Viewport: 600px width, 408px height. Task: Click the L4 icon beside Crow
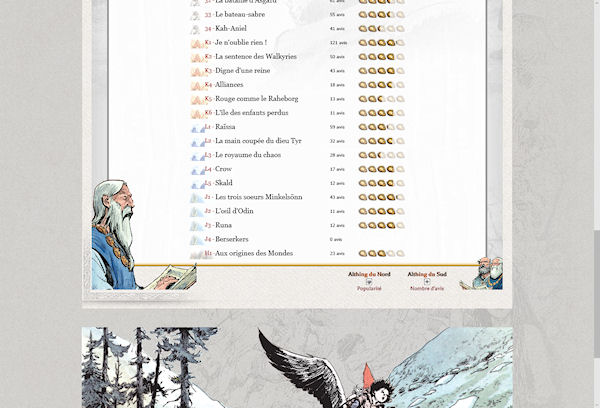point(197,169)
